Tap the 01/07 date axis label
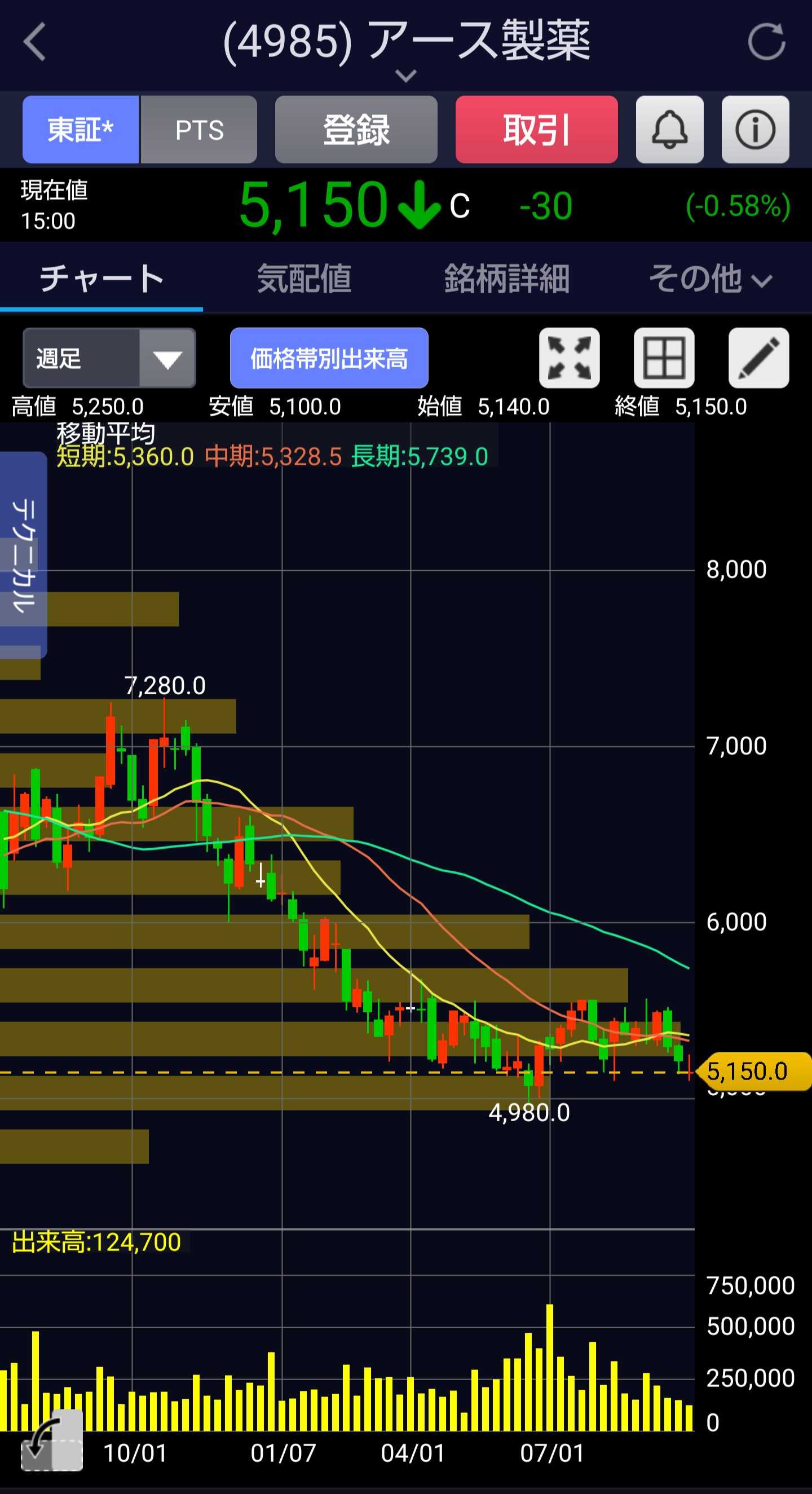812x1494 pixels. coord(283,1453)
